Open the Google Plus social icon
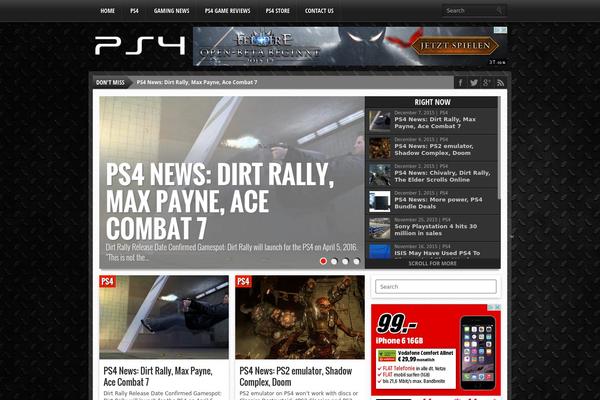 tap(487, 83)
